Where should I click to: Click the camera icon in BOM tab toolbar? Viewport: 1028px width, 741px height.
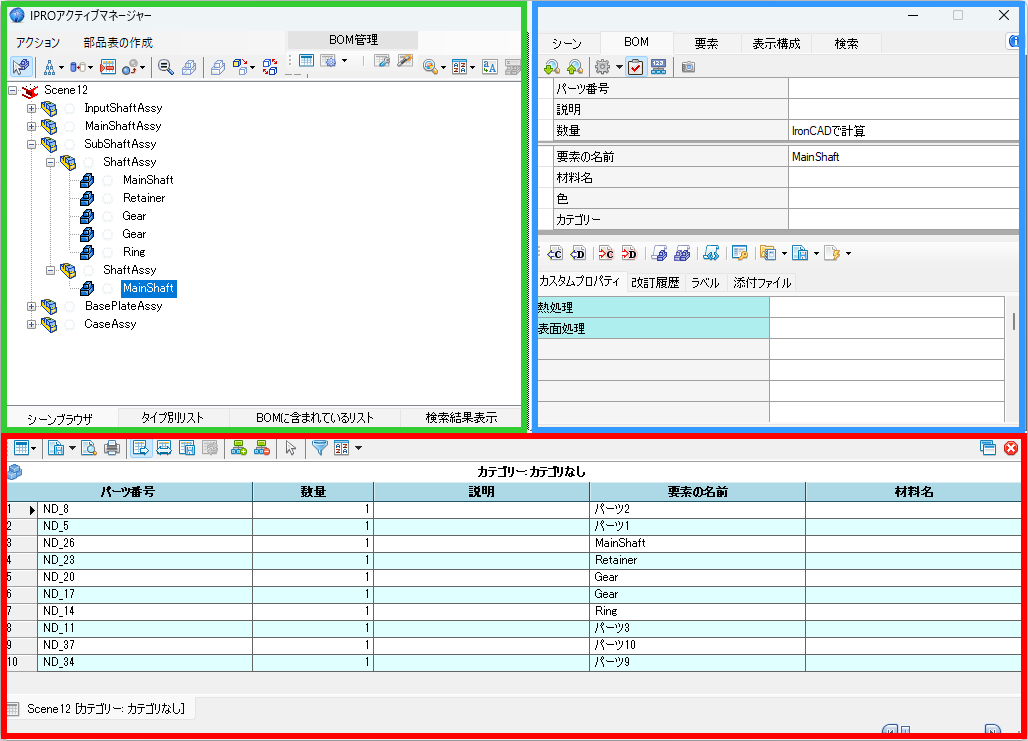(688, 67)
